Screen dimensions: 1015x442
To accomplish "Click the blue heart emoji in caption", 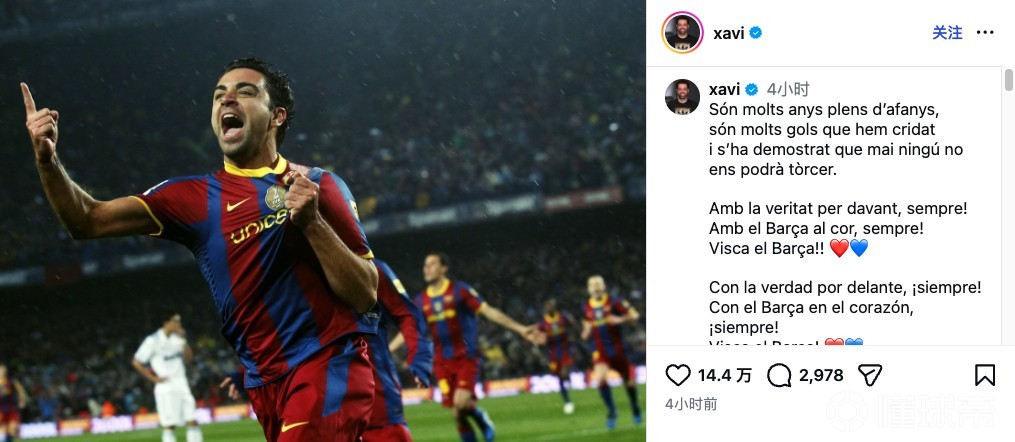I will click(x=859, y=248).
